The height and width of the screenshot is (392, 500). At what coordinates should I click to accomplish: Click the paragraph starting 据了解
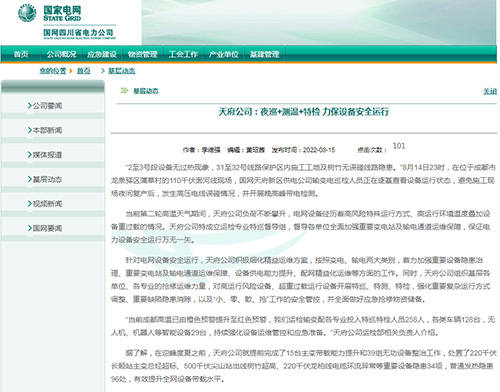[303, 366]
